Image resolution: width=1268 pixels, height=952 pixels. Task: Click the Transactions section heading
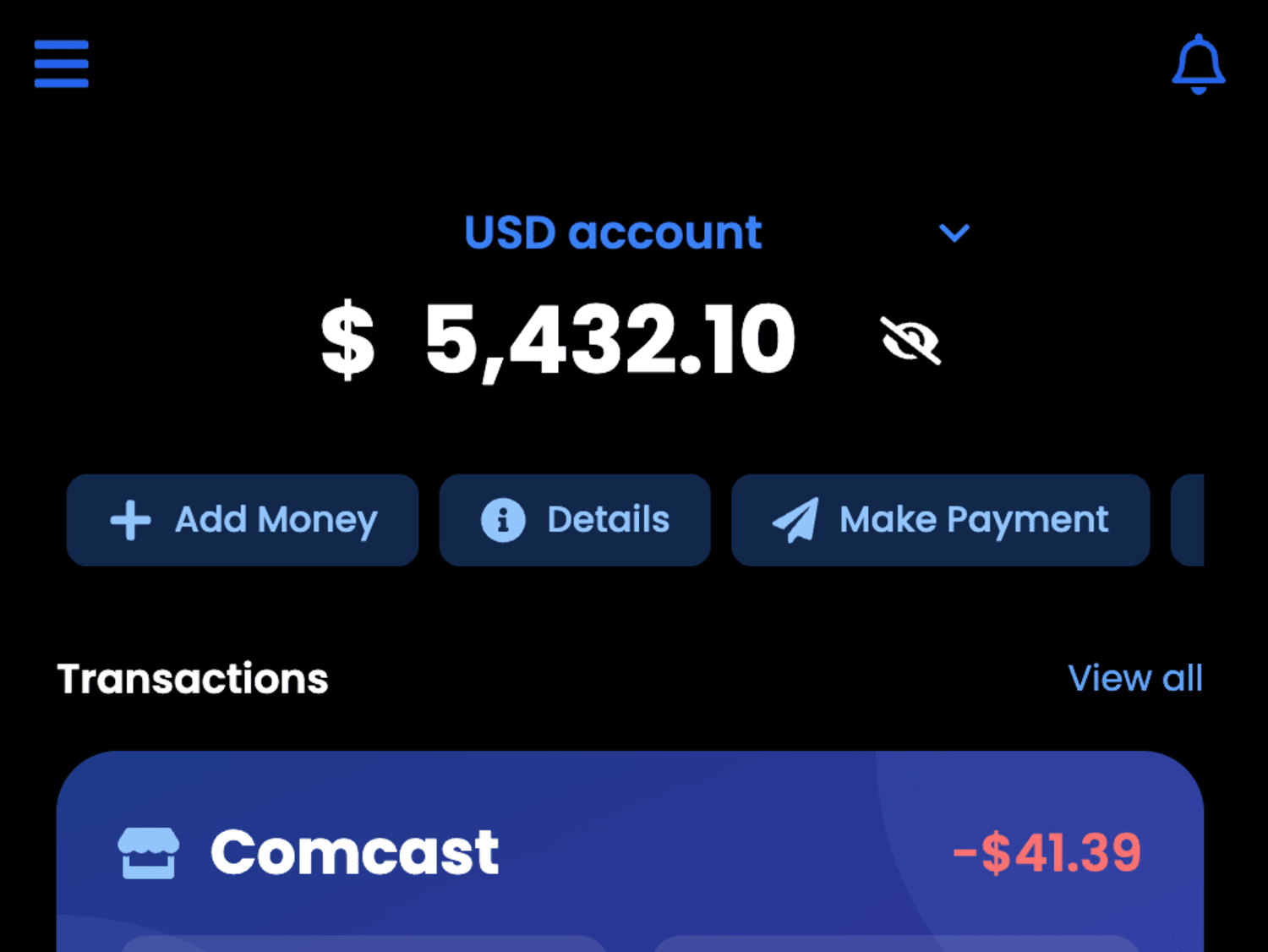pyautogui.click(x=193, y=679)
